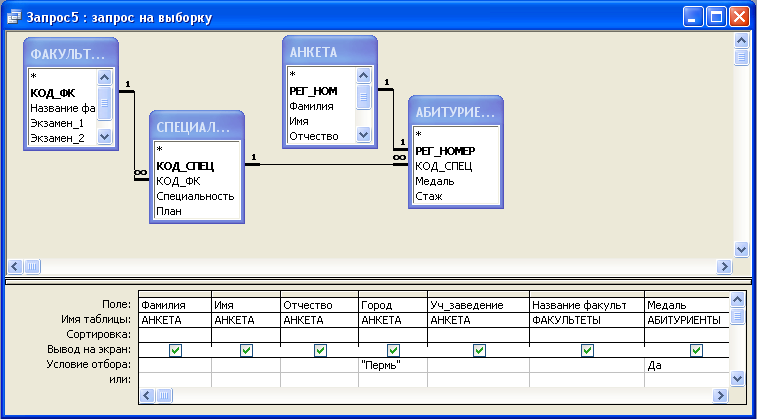The height and width of the screenshot is (419, 757).
Task: Click grid pane horizontal scroll right arrow
Action: tap(720, 396)
